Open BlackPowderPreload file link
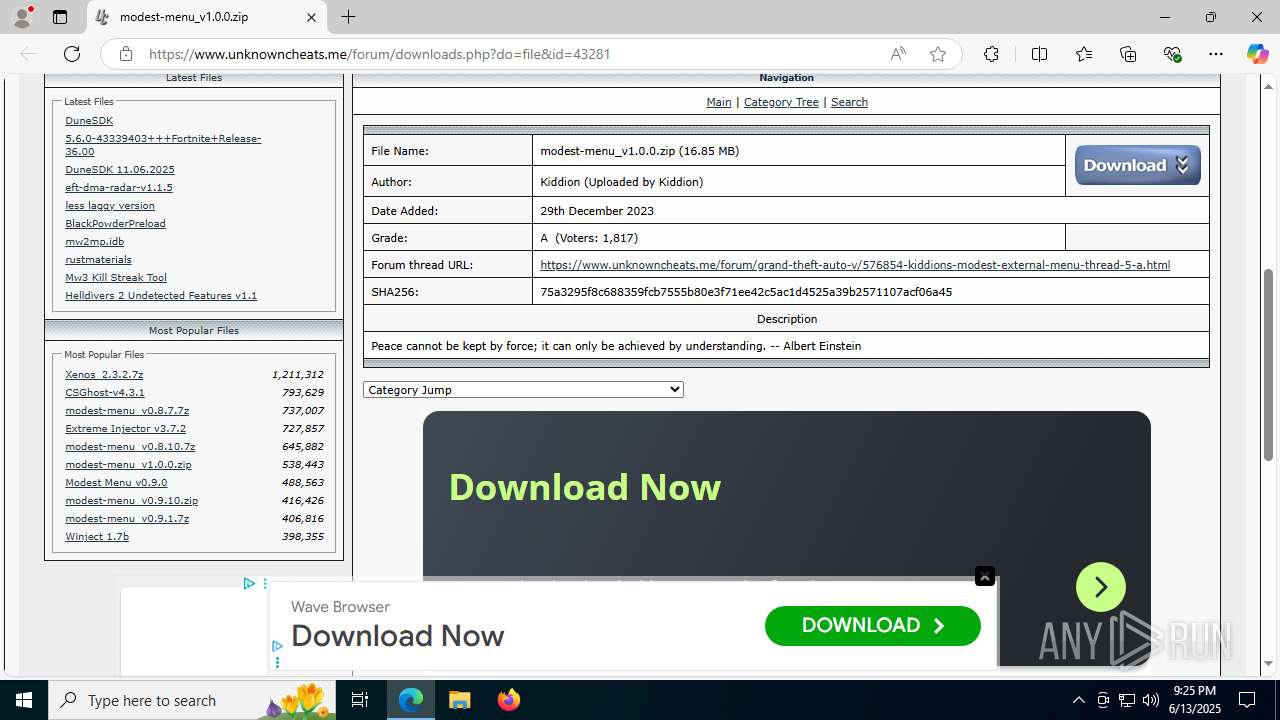 (x=115, y=224)
